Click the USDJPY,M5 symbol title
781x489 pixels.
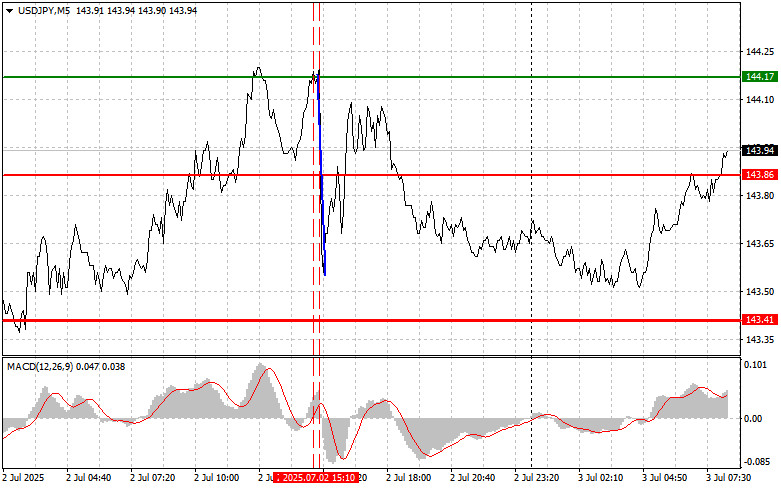click(x=37, y=9)
